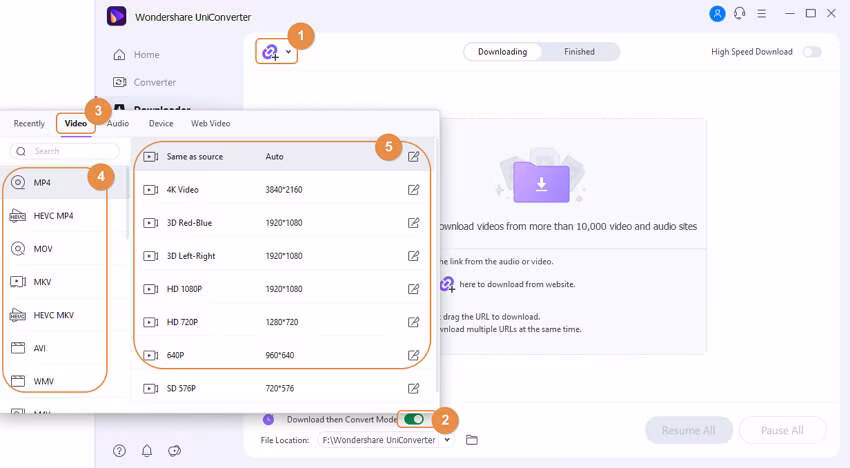Click link icon to download from website

pyautogui.click(x=447, y=284)
